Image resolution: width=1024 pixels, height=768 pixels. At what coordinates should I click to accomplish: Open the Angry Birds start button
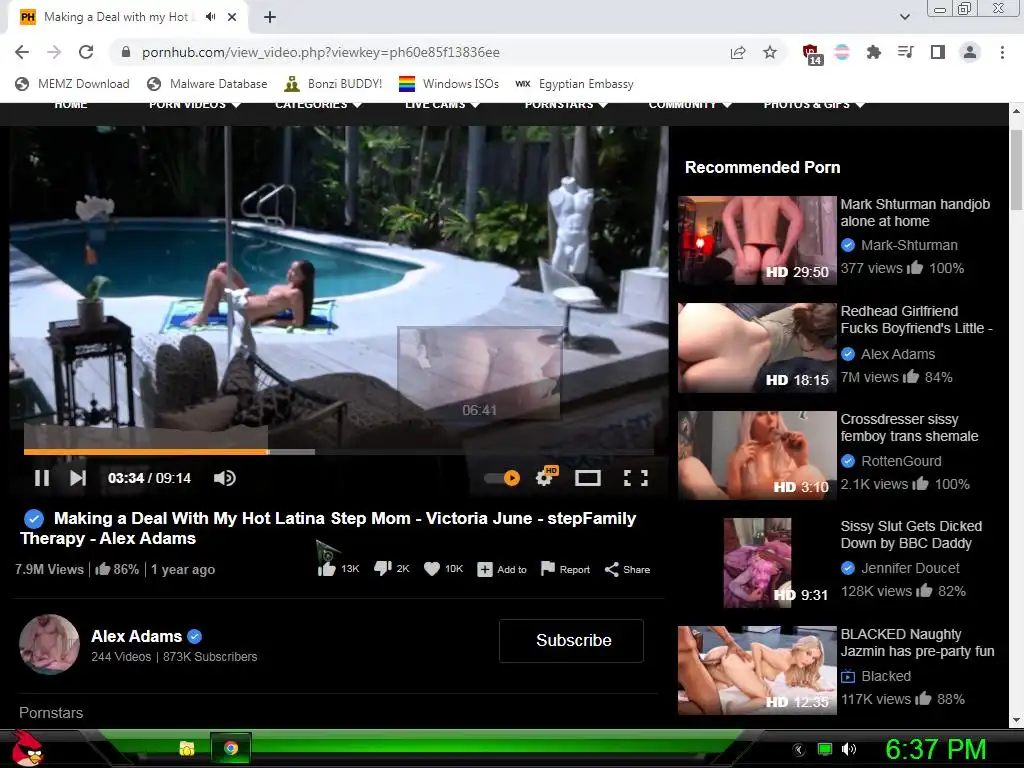(x=27, y=748)
